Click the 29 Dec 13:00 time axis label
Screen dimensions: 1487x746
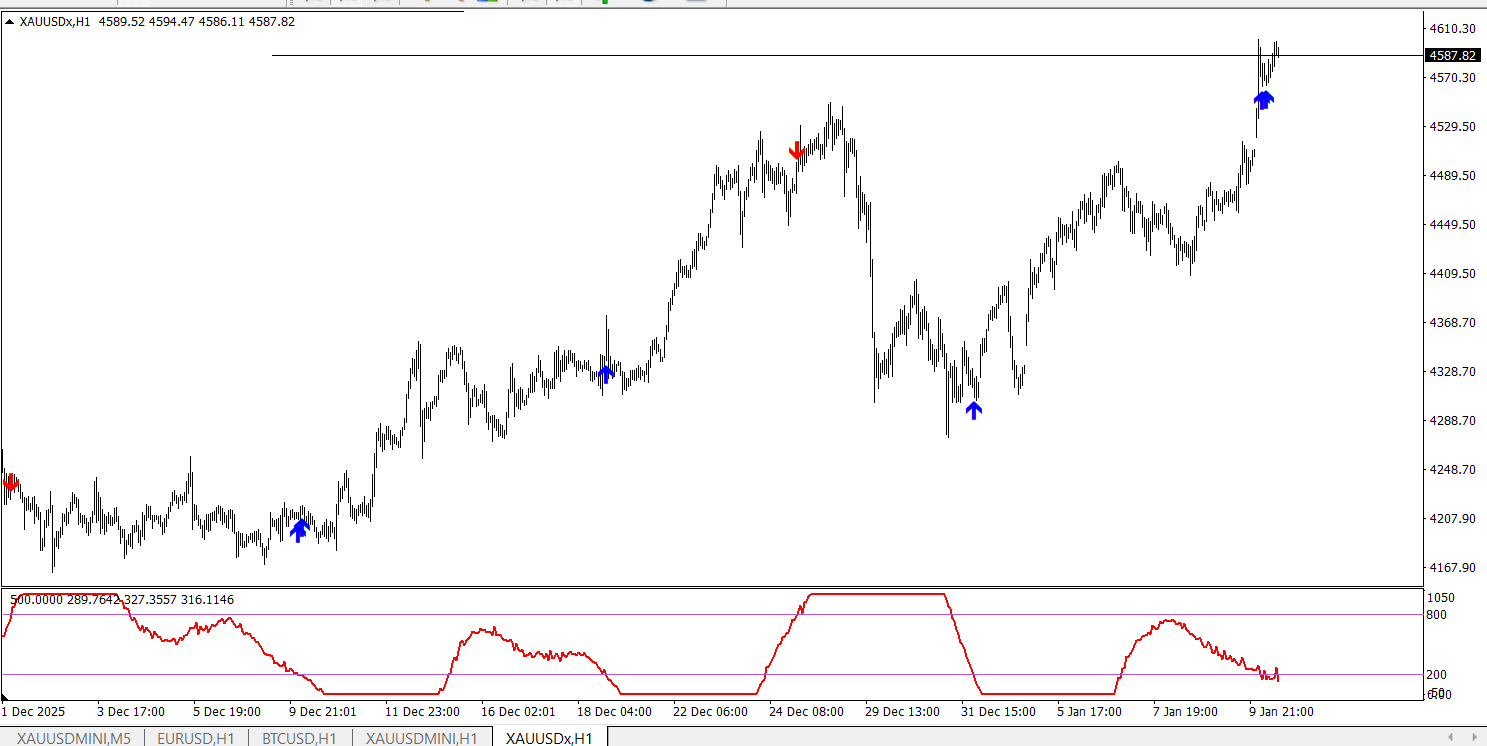(902, 712)
